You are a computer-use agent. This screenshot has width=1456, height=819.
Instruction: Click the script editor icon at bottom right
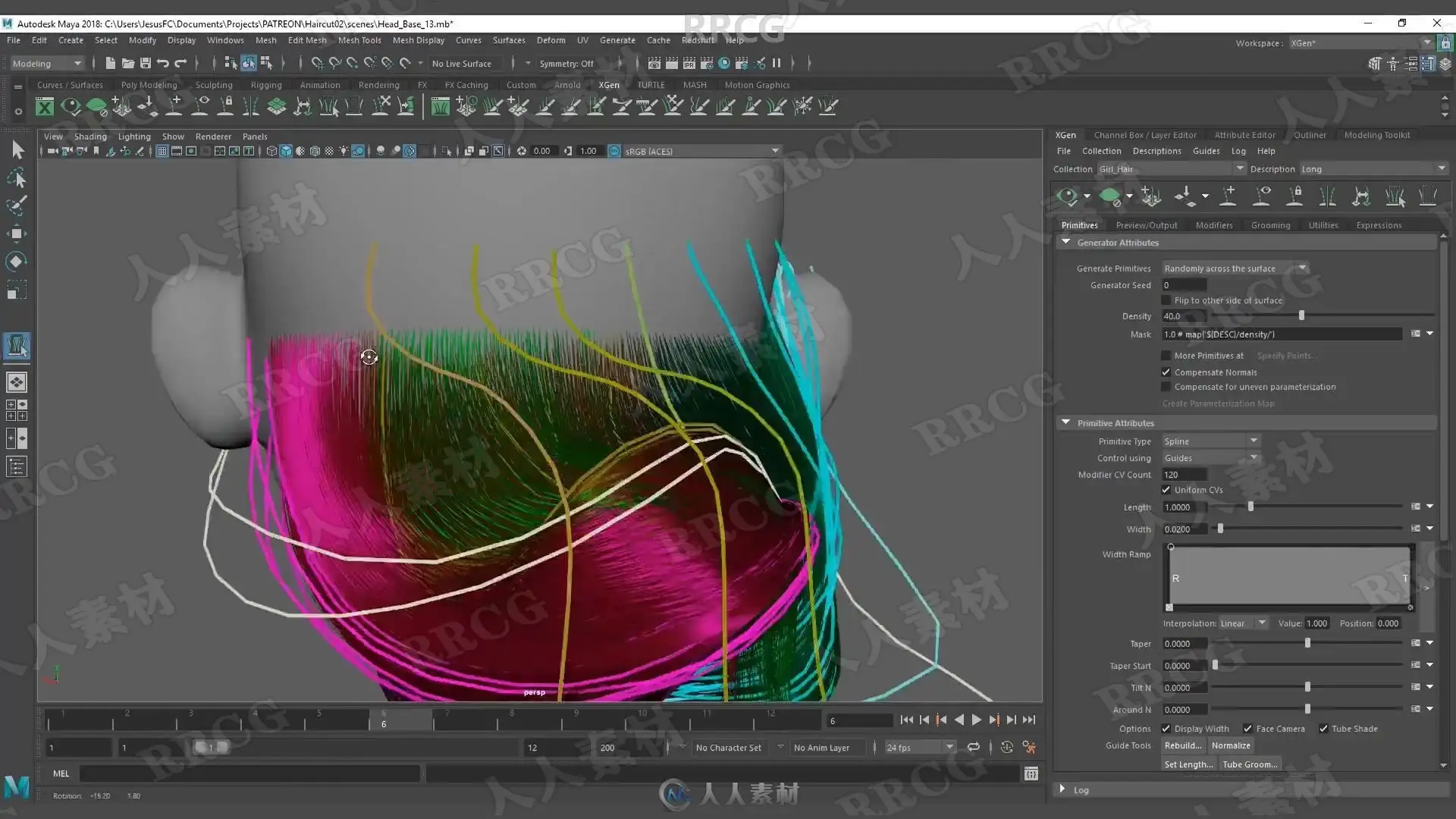pyautogui.click(x=1031, y=773)
